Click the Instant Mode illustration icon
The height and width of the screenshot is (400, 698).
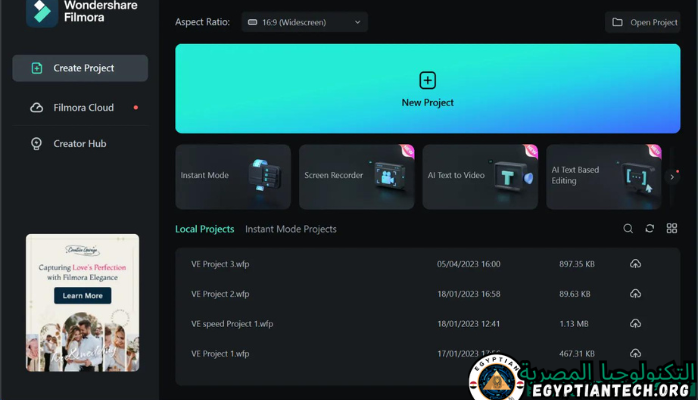pyautogui.click(x=264, y=175)
